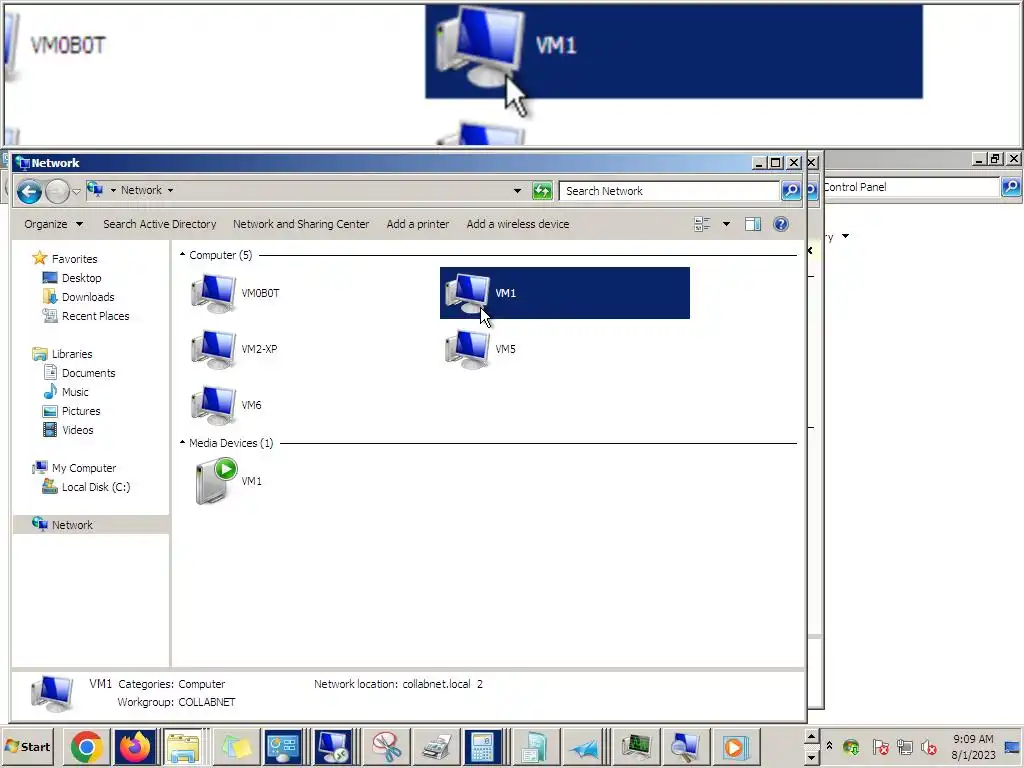The image size is (1024, 768).
Task: Show hidden tray icons chevron
Action: [x=829, y=746]
